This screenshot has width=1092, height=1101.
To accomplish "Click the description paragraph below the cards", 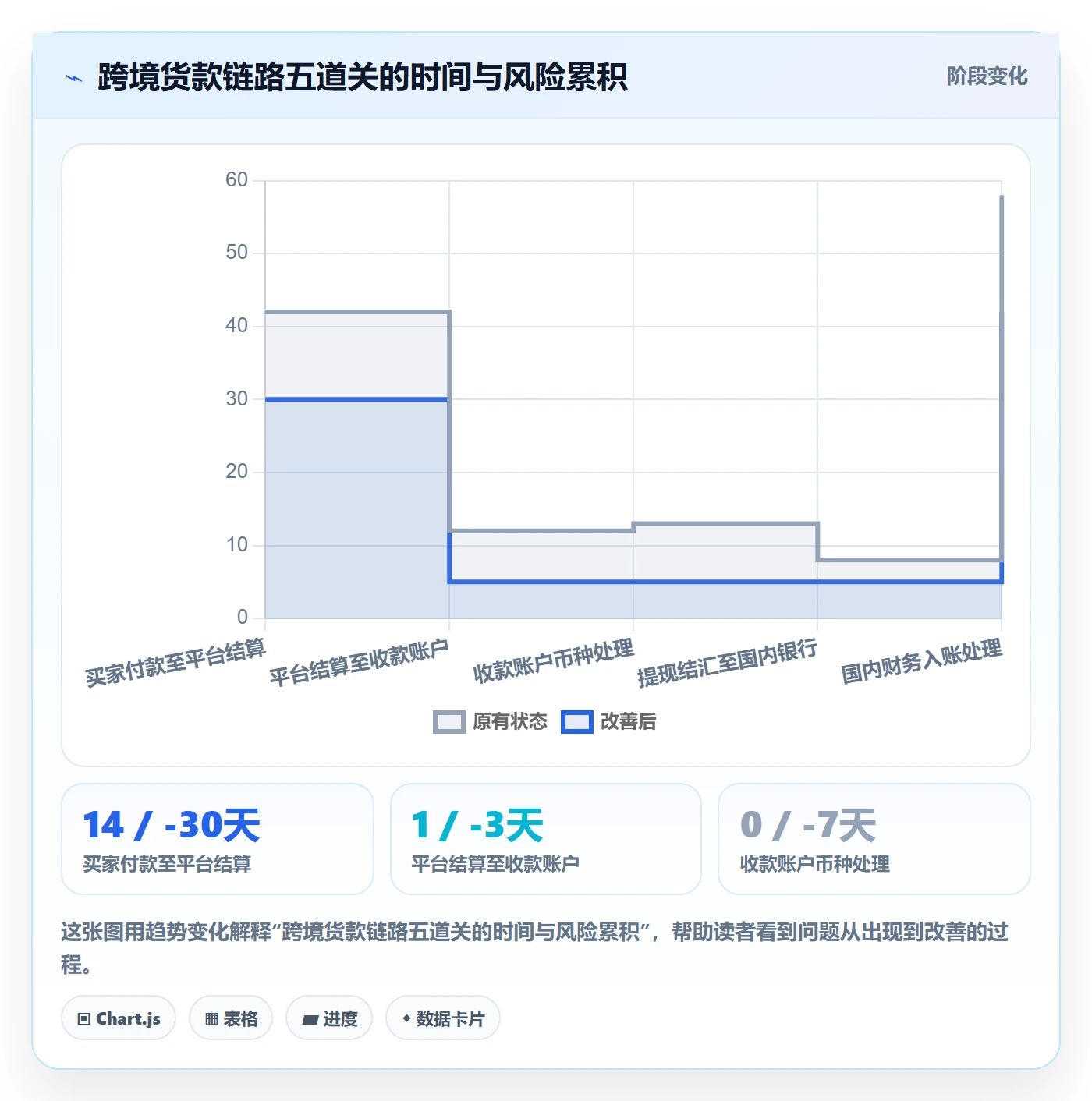I will [x=535, y=948].
